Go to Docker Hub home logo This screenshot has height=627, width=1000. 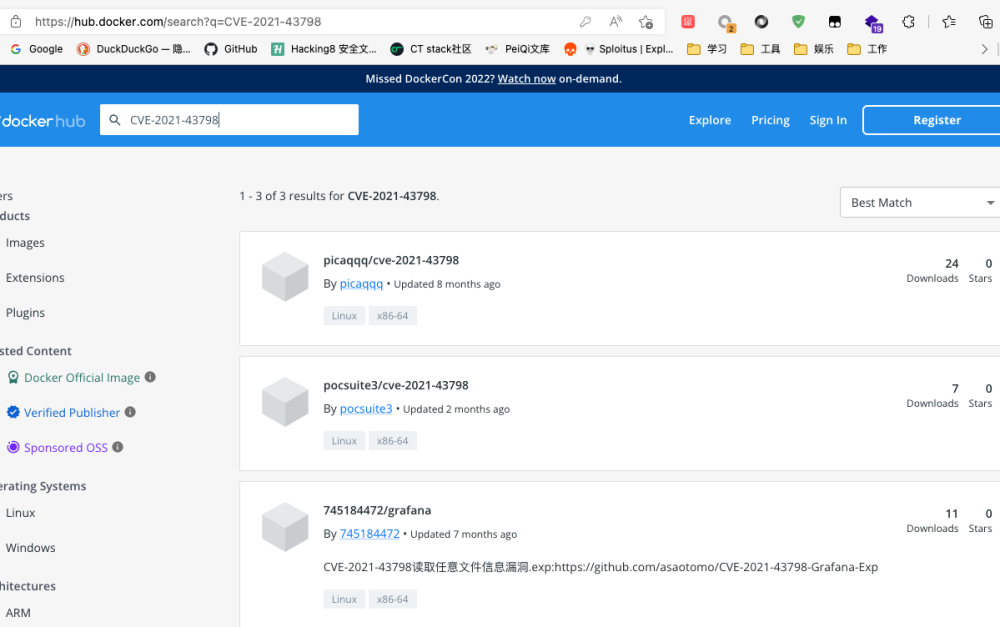pos(42,121)
